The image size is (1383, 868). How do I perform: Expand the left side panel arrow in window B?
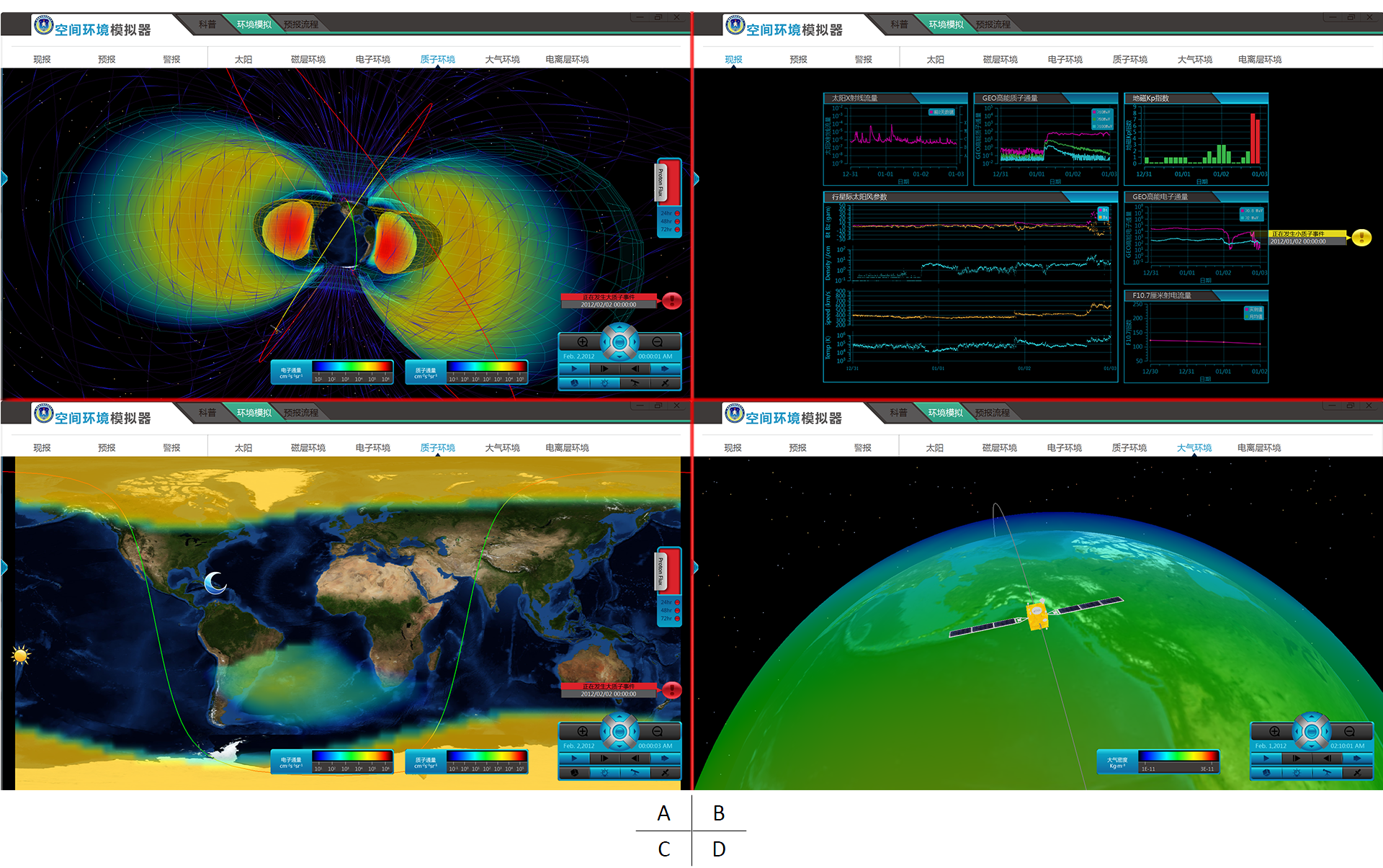click(x=696, y=178)
